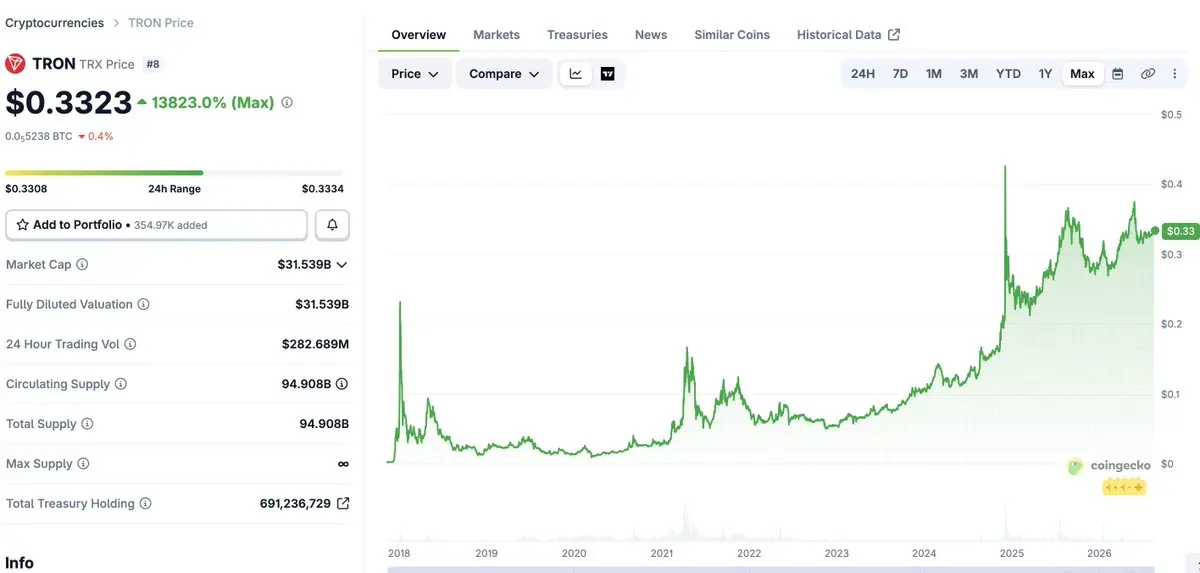Click the $0.33 current price marker

[x=1180, y=231]
